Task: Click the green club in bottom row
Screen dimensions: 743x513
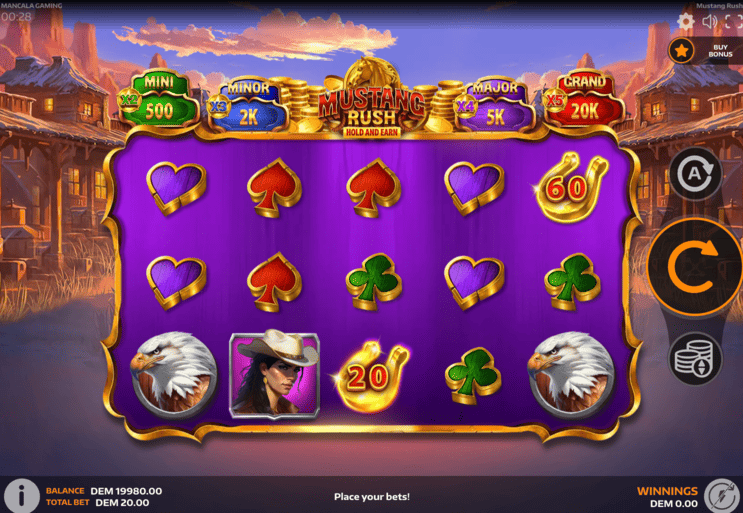Action: pos(473,376)
